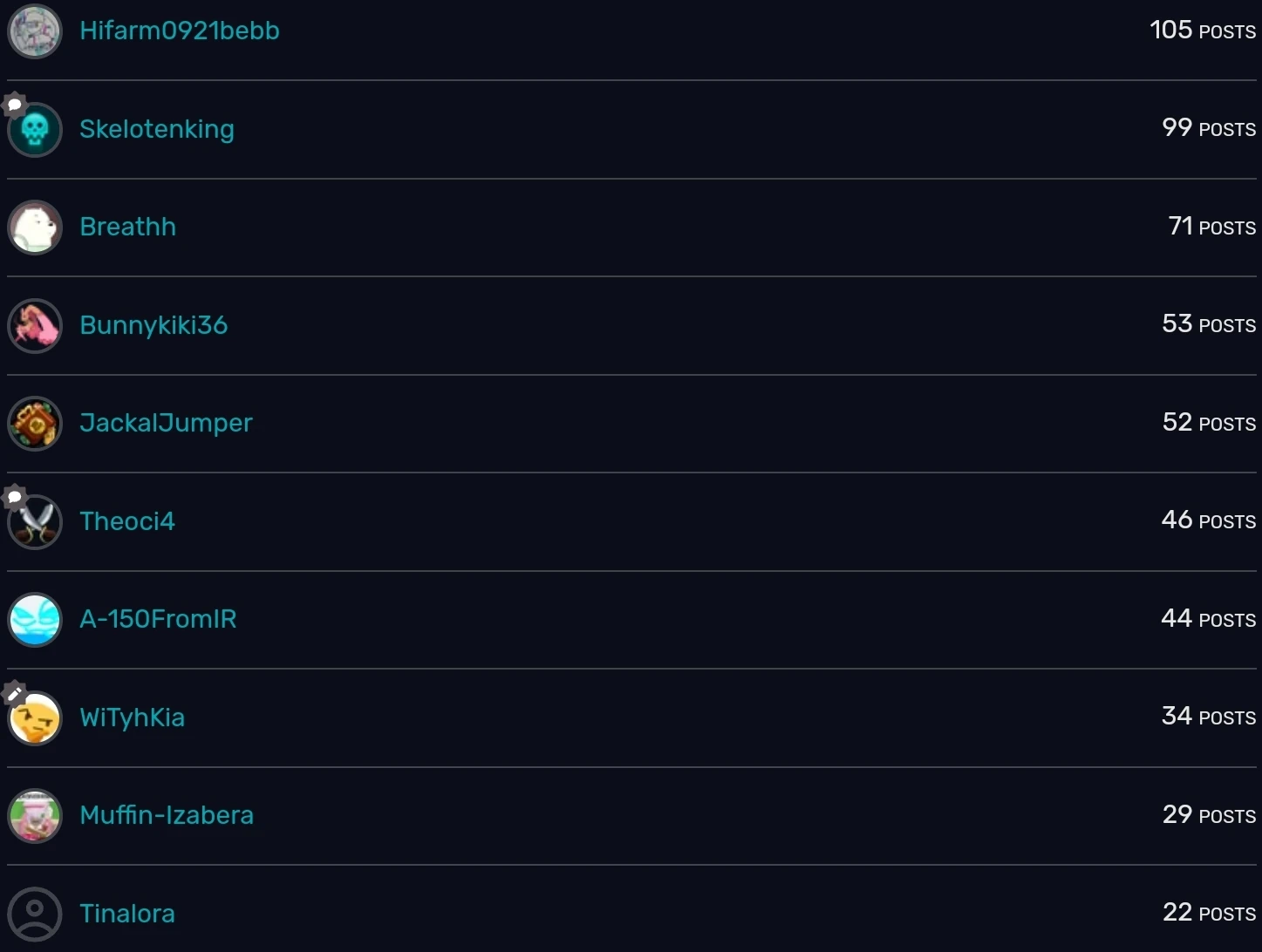Open Bunnykiki36's profile
The height and width of the screenshot is (952, 1262).
tap(153, 324)
